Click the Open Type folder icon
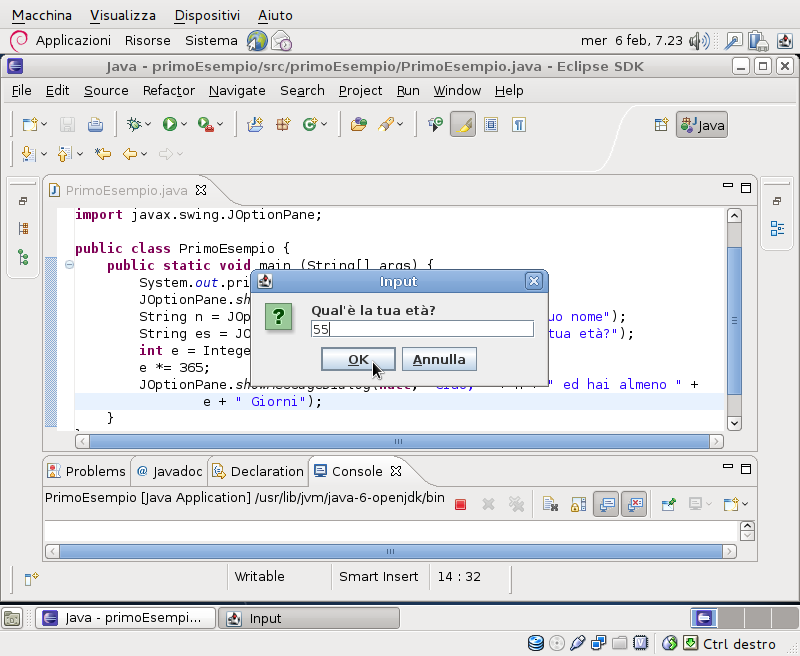Screen dimensions: 800x656 (x=359, y=124)
